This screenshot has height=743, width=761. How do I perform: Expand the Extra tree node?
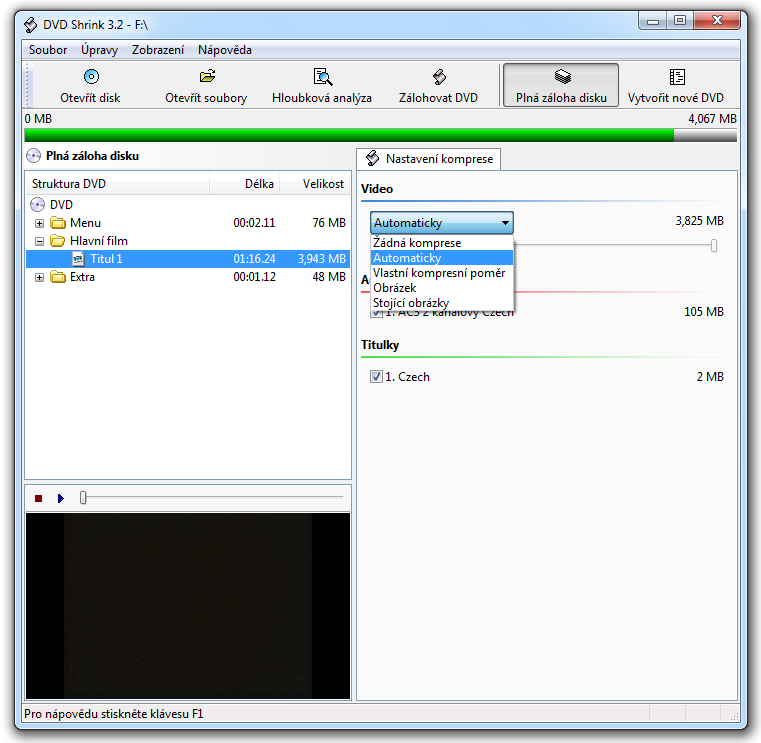(40, 278)
